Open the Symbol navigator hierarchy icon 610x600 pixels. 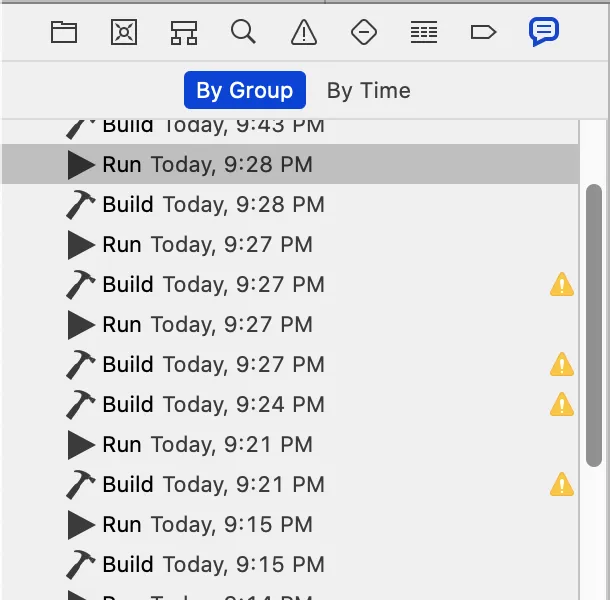pos(184,32)
